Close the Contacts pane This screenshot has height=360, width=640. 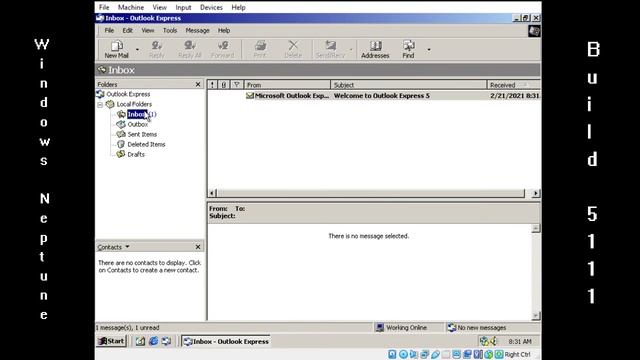pyautogui.click(x=198, y=247)
